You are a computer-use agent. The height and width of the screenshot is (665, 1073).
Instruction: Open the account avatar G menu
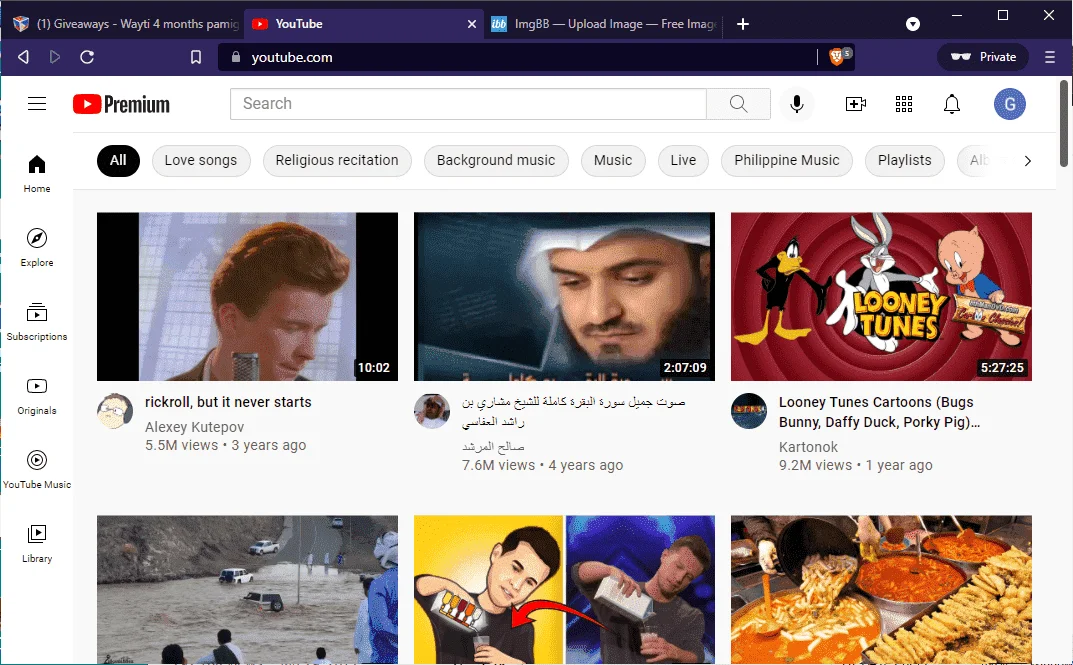[1009, 104]
